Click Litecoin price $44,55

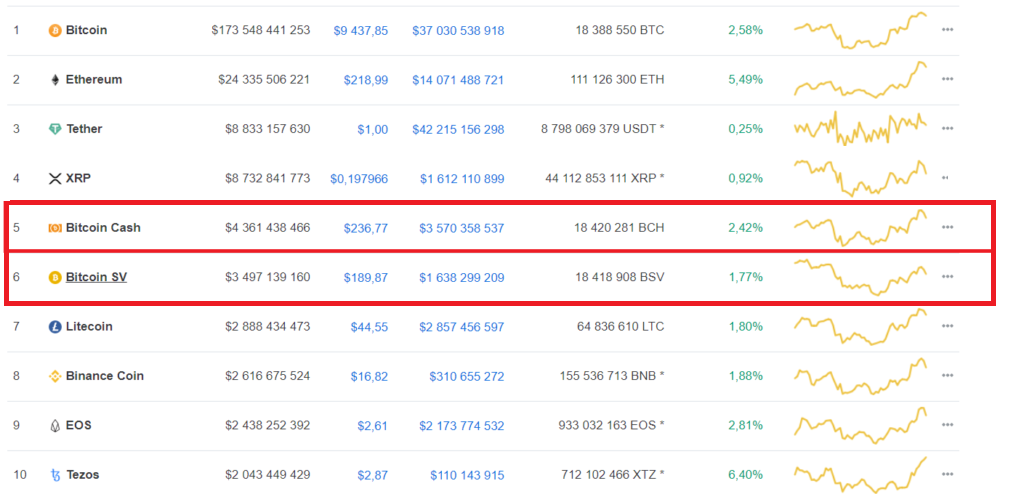[369, 327]
